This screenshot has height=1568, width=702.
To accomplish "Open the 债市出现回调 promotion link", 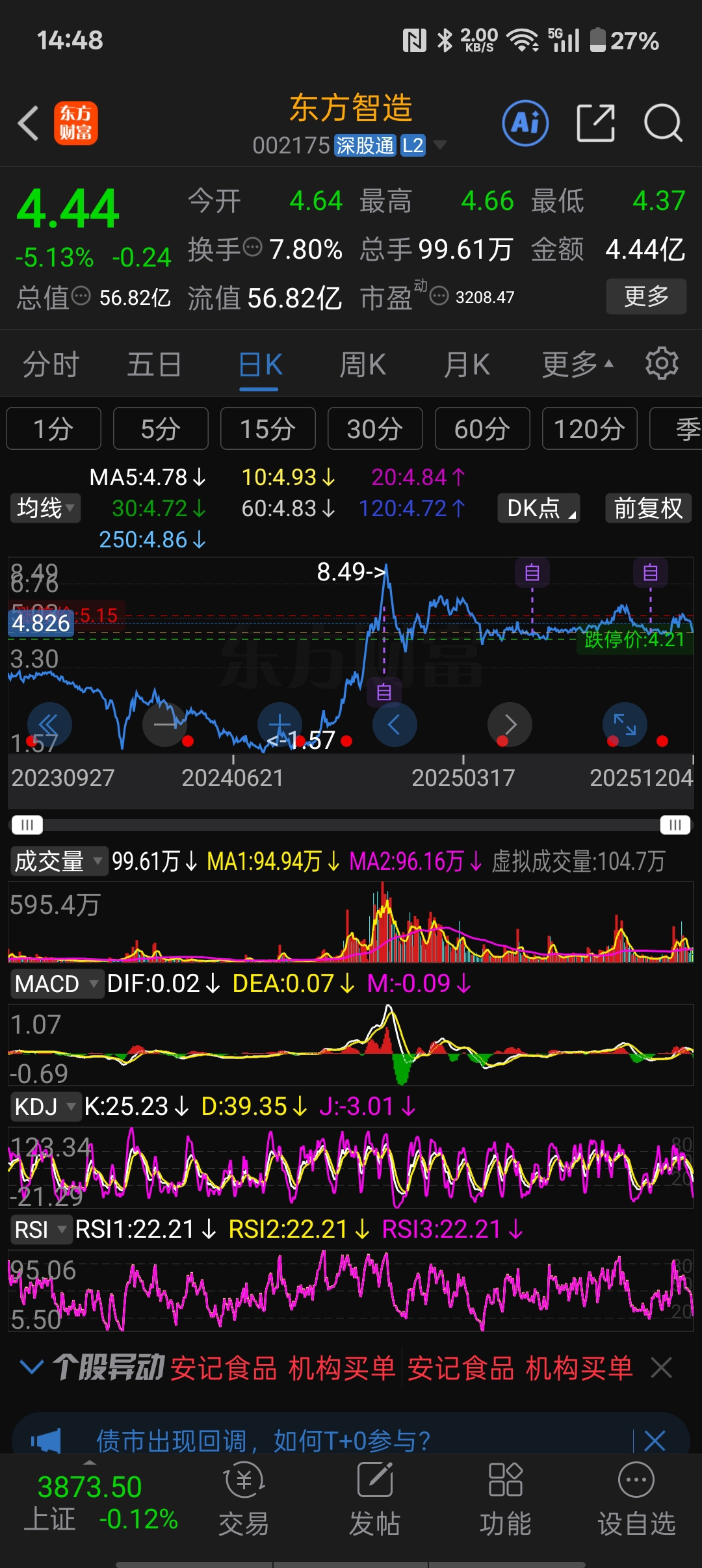I will tap(263, 1441).
